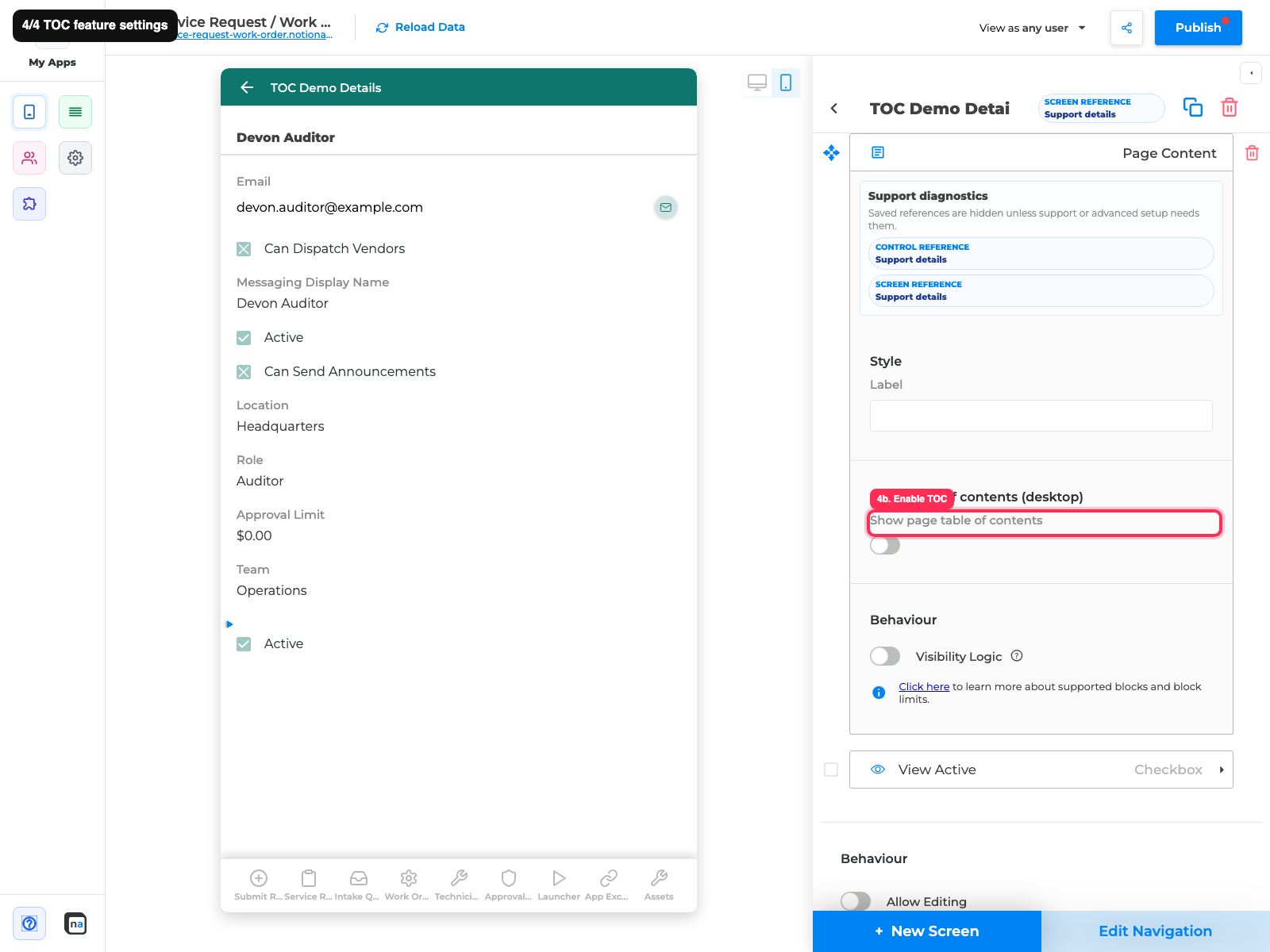Click the Control Reference Support details pill
1270x952 pixels.
point(1041,253)
